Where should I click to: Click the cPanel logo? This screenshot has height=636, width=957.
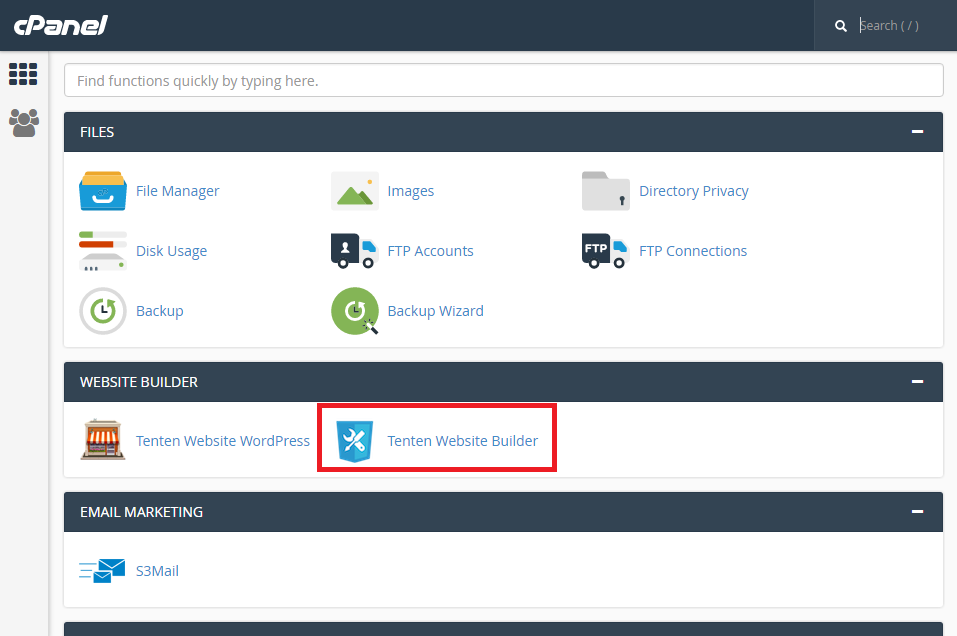(x=60, y=25)
